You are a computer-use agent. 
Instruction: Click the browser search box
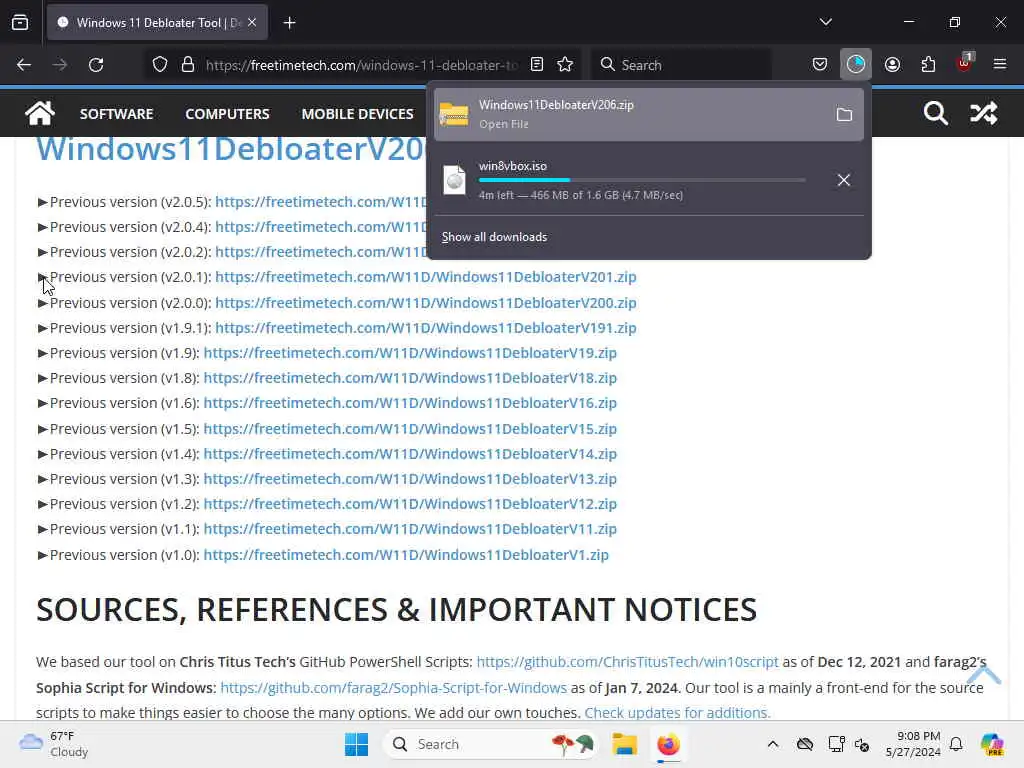pyautogui.click(x=682, y=65)
